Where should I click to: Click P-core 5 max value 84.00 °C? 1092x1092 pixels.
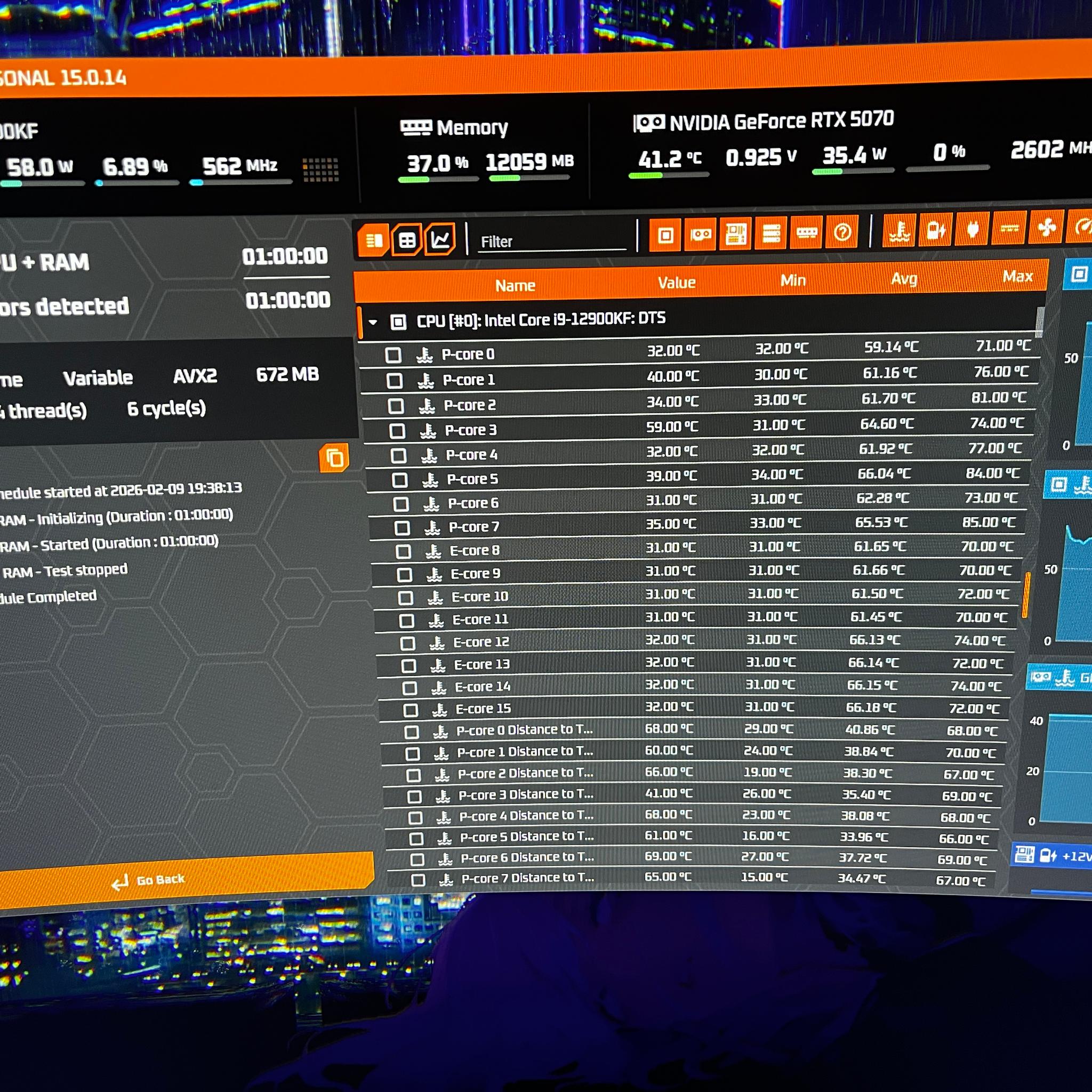(x=993, y=473)
